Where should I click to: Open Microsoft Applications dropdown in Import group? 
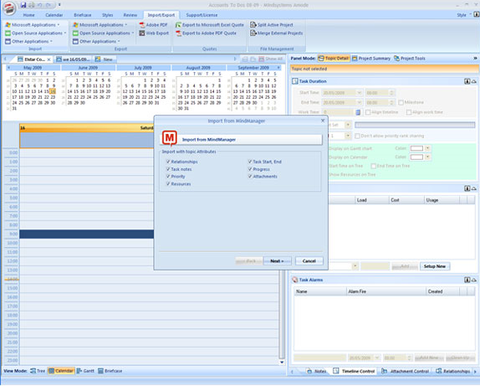coord(32,25)
